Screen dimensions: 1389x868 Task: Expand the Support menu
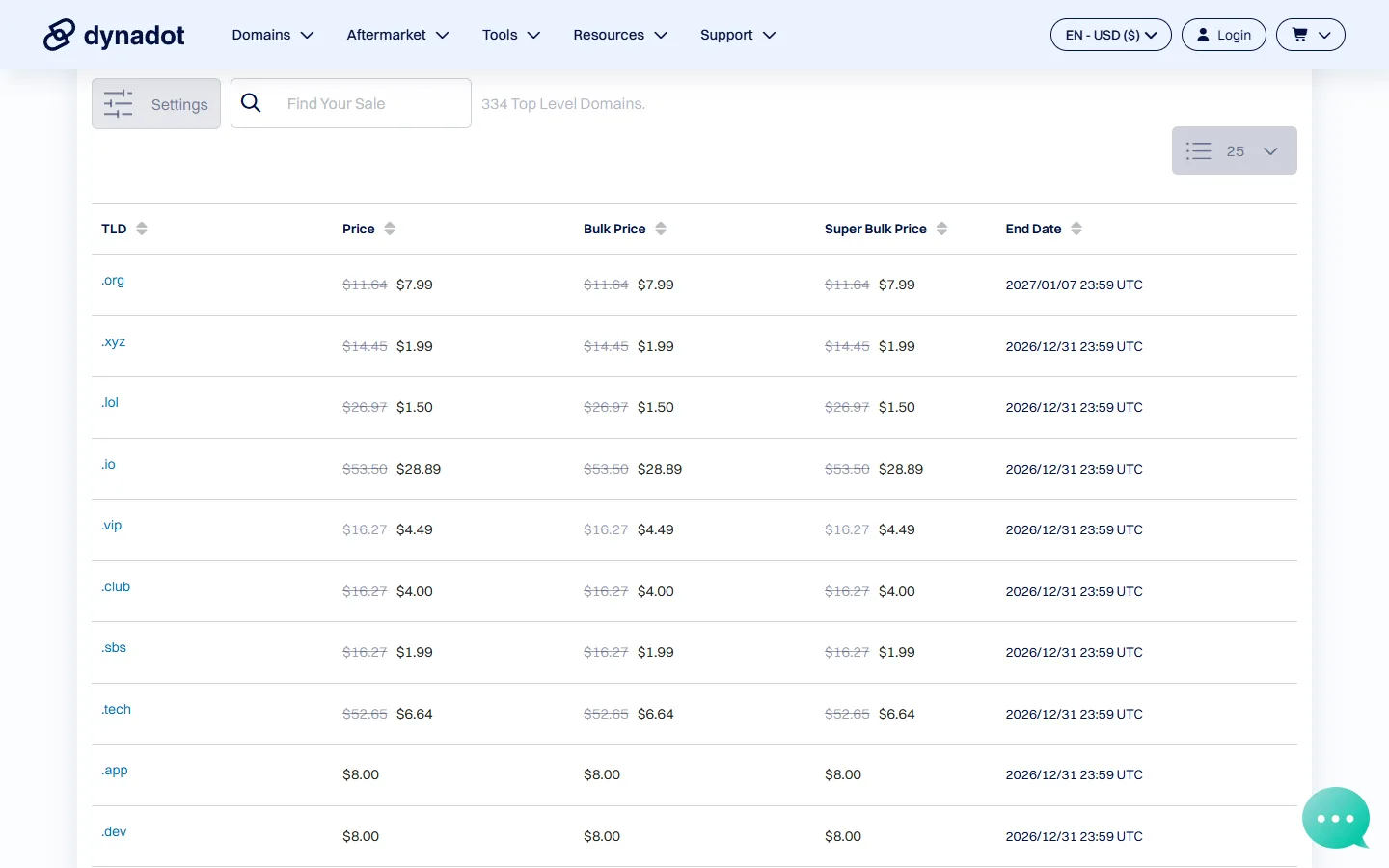pyautogui.click(x=738, y=35)
